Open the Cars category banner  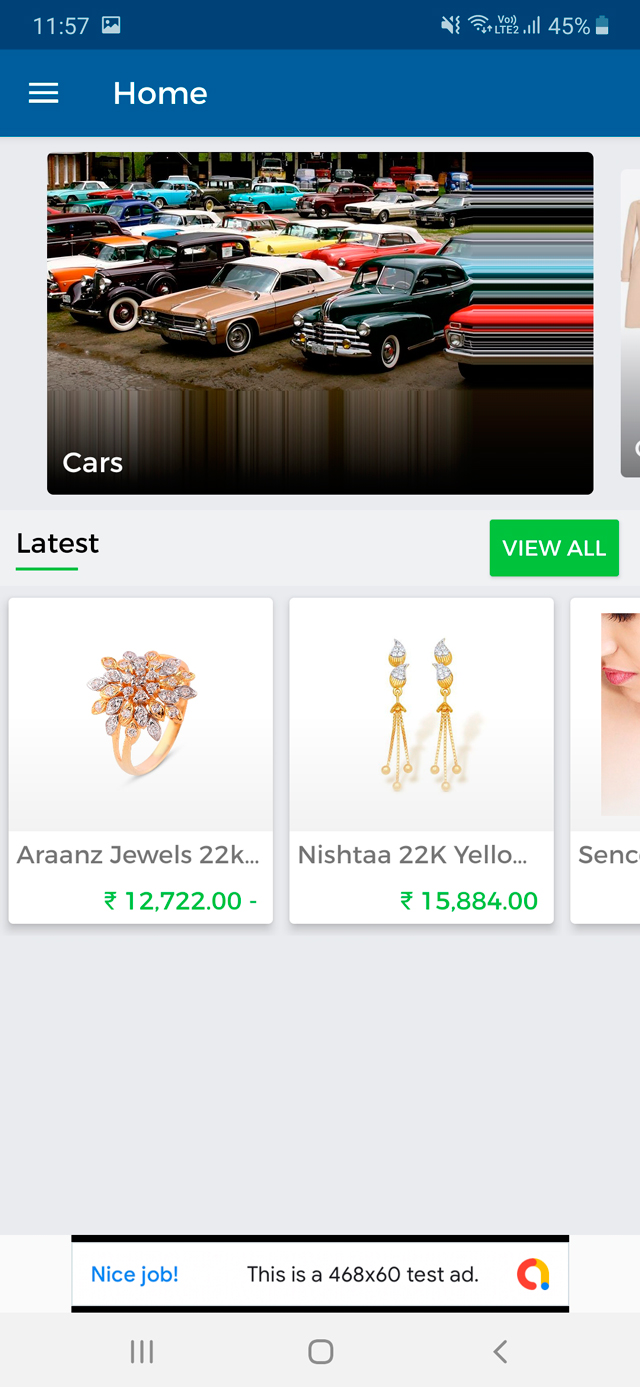coord(320,322)
